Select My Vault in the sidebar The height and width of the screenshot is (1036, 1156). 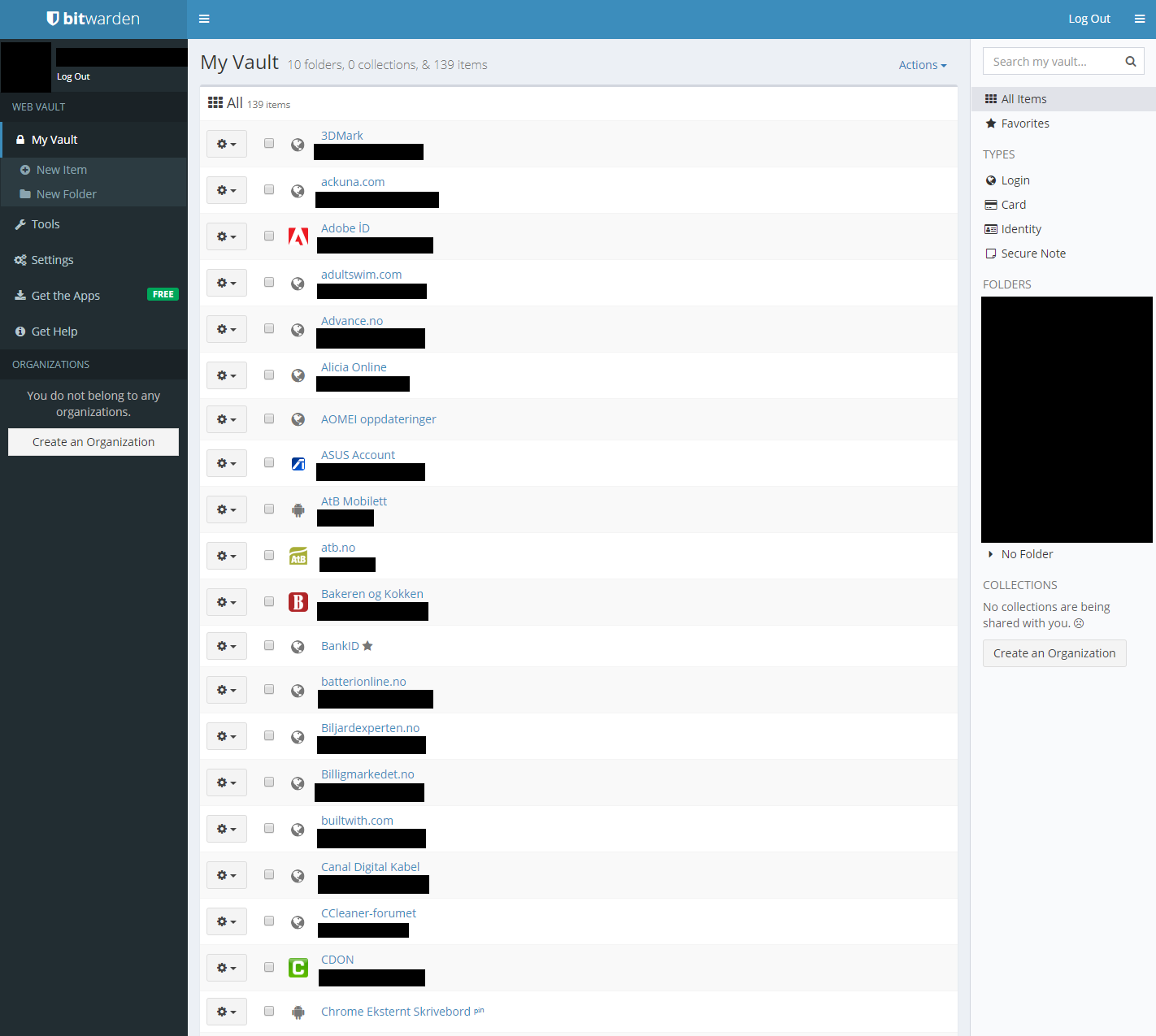click(54, 139)
